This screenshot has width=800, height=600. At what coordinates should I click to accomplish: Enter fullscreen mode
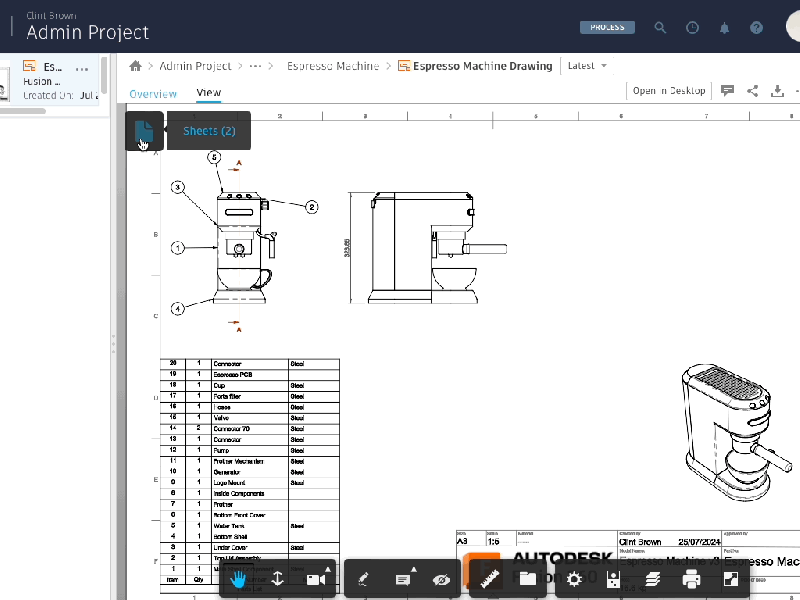[731, 578]
